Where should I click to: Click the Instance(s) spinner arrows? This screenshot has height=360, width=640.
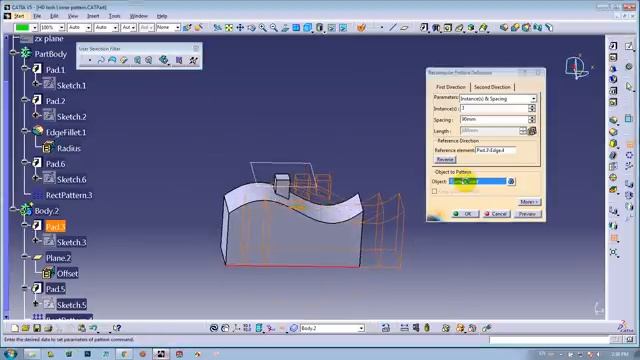click(531, 108)
